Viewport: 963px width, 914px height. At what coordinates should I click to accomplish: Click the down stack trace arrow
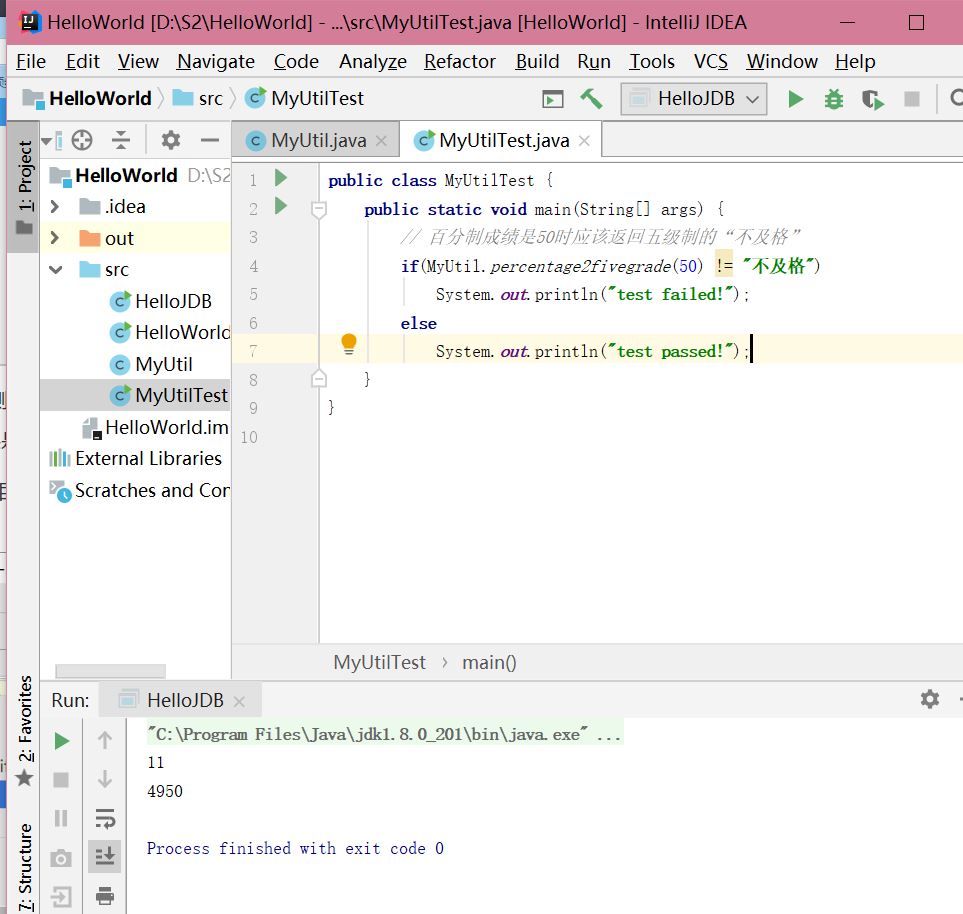point(105,779)
